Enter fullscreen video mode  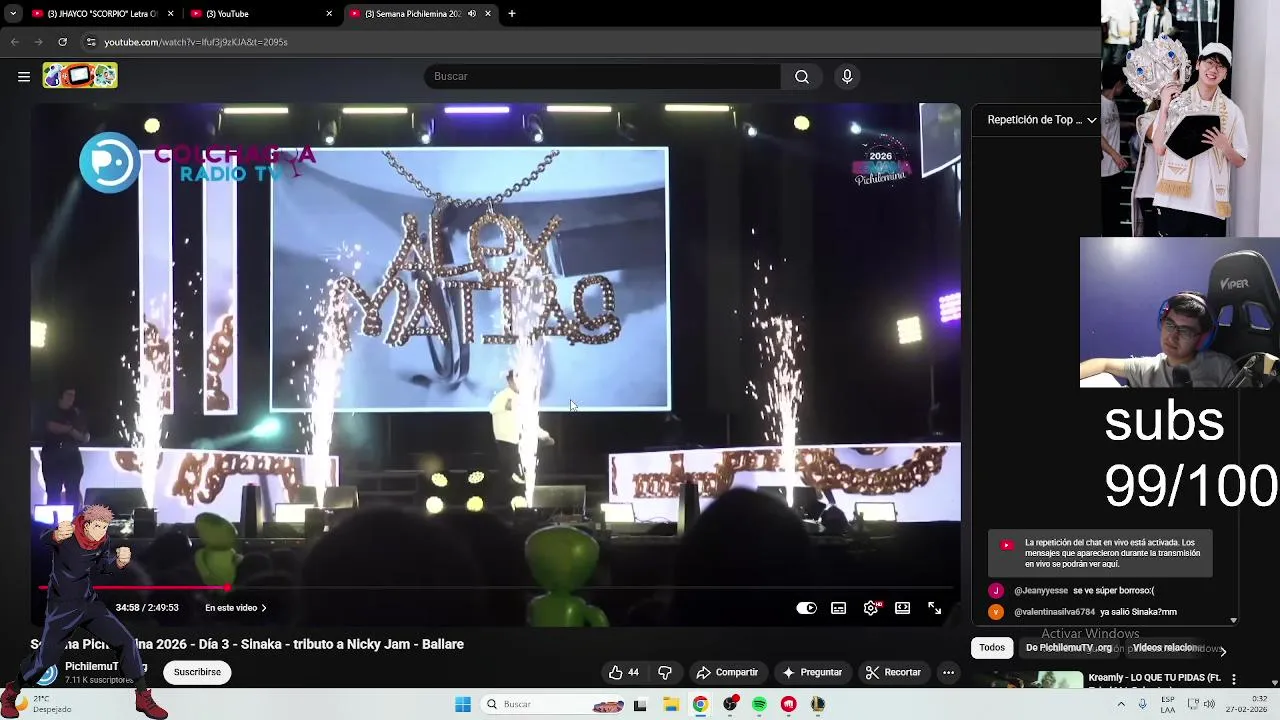click(934, 608)
